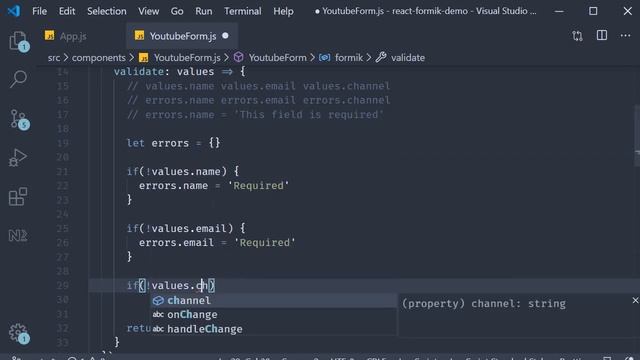Click the Open Changes compare icon
The height and width of the screenshot is (360, 640).
pos(578,36)
